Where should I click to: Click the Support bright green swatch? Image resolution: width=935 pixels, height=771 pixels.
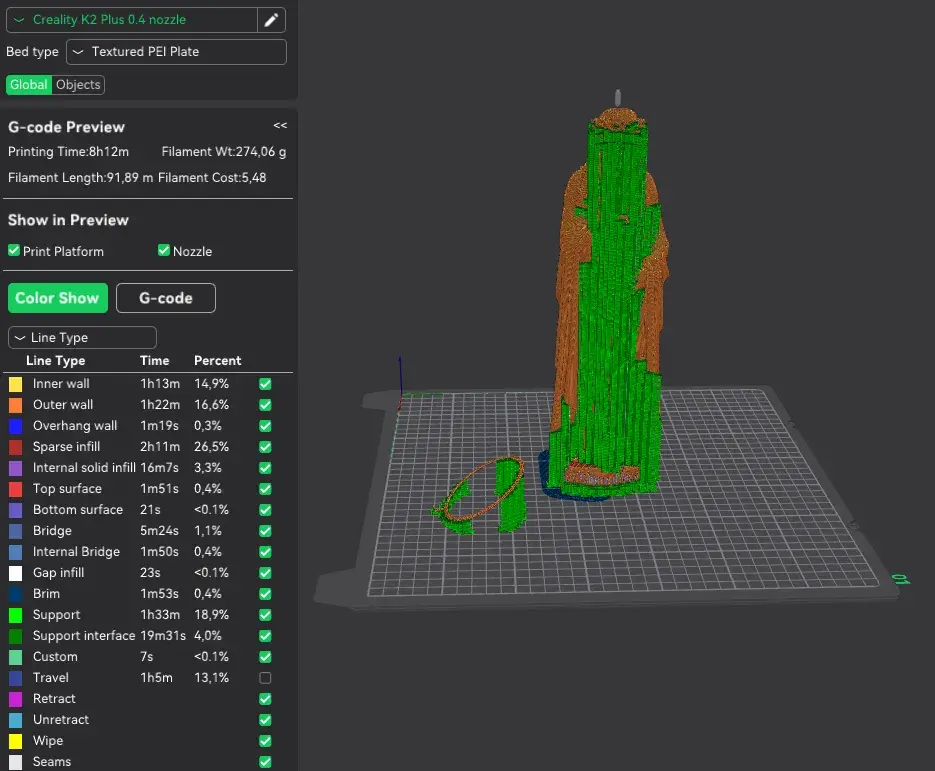16,615
